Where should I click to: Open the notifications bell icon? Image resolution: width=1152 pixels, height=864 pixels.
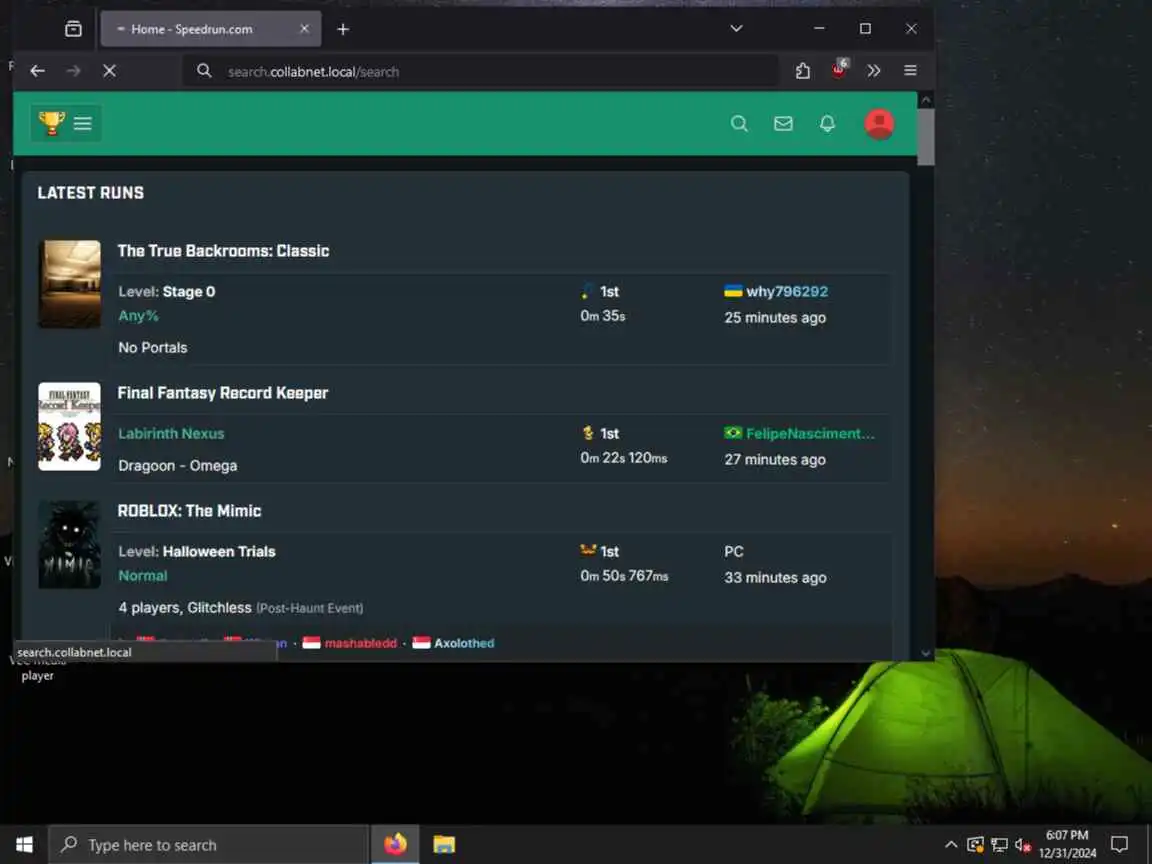tap(827, 123)
